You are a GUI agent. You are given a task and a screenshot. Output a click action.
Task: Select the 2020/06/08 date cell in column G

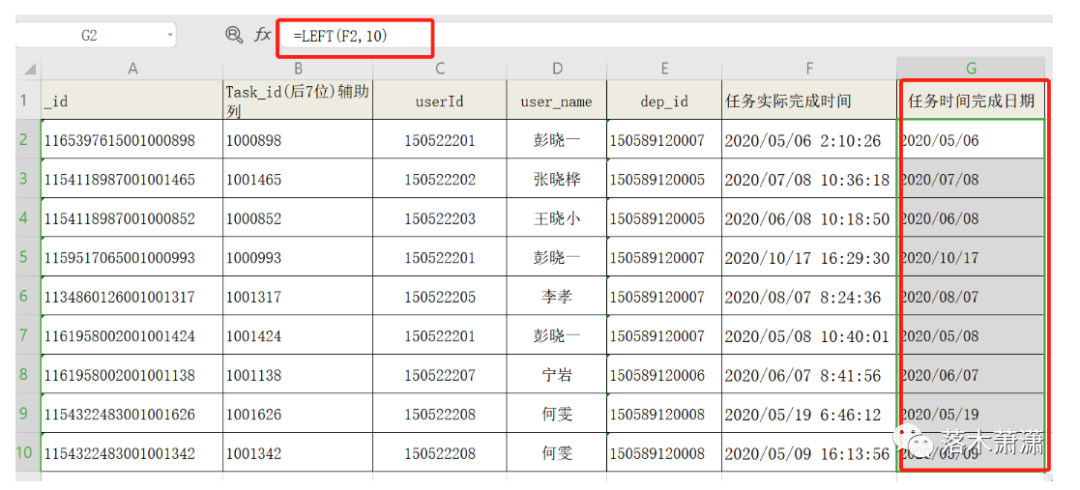coord(971,218)
